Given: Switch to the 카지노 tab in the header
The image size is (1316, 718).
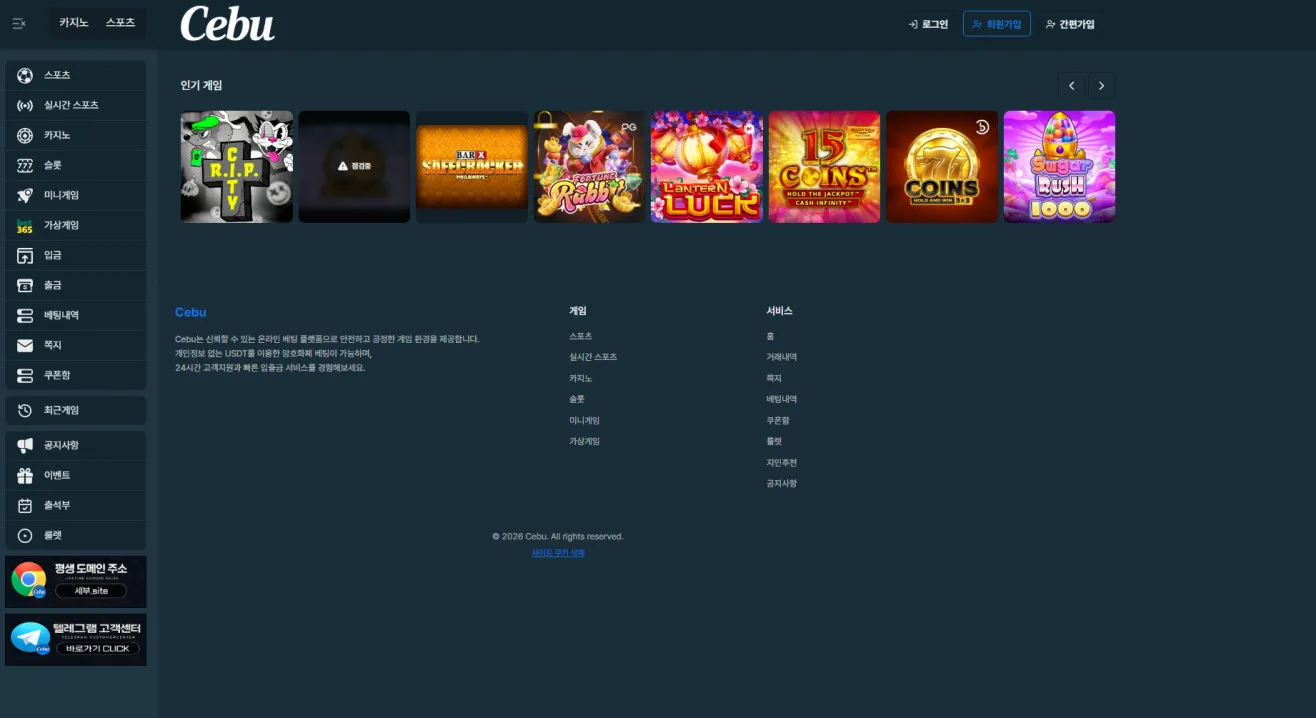Looking at the screenshot, I should pos(74,23).
